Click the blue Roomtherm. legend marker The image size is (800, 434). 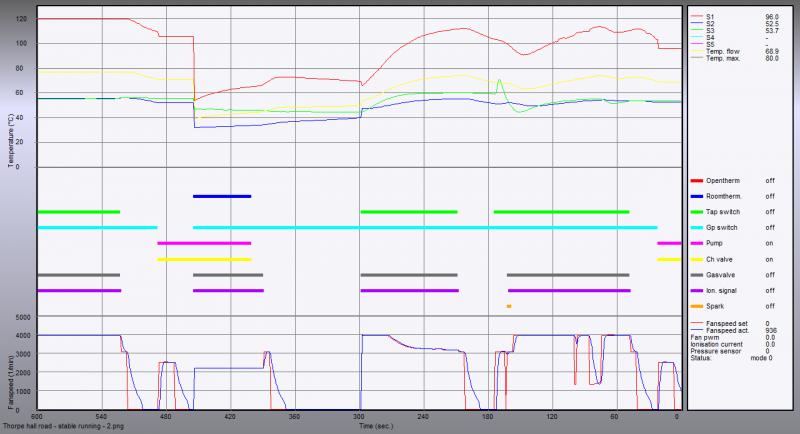click(695, 196)
